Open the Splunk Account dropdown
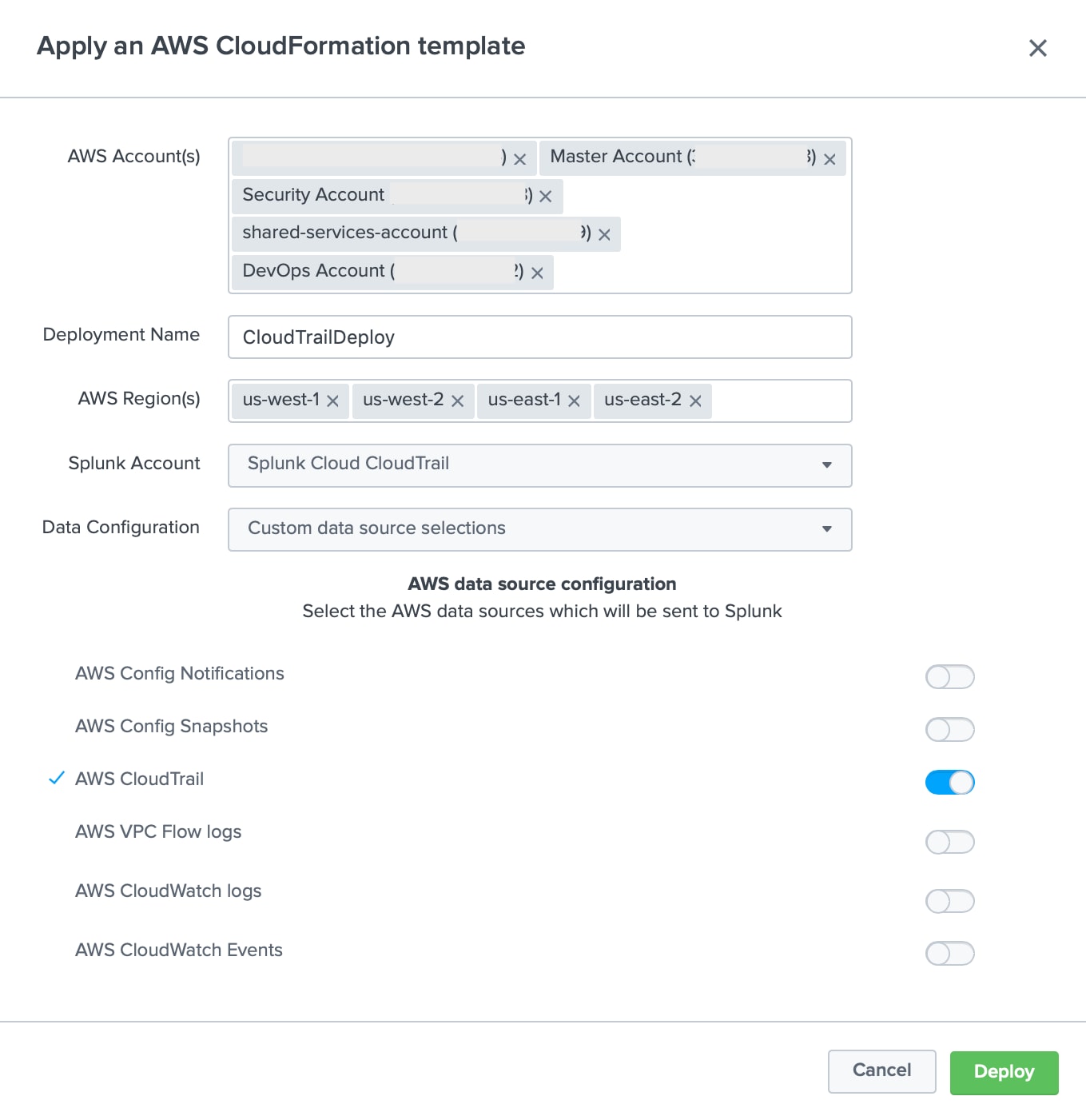1086x1120 pixels. tap(540, 465)
